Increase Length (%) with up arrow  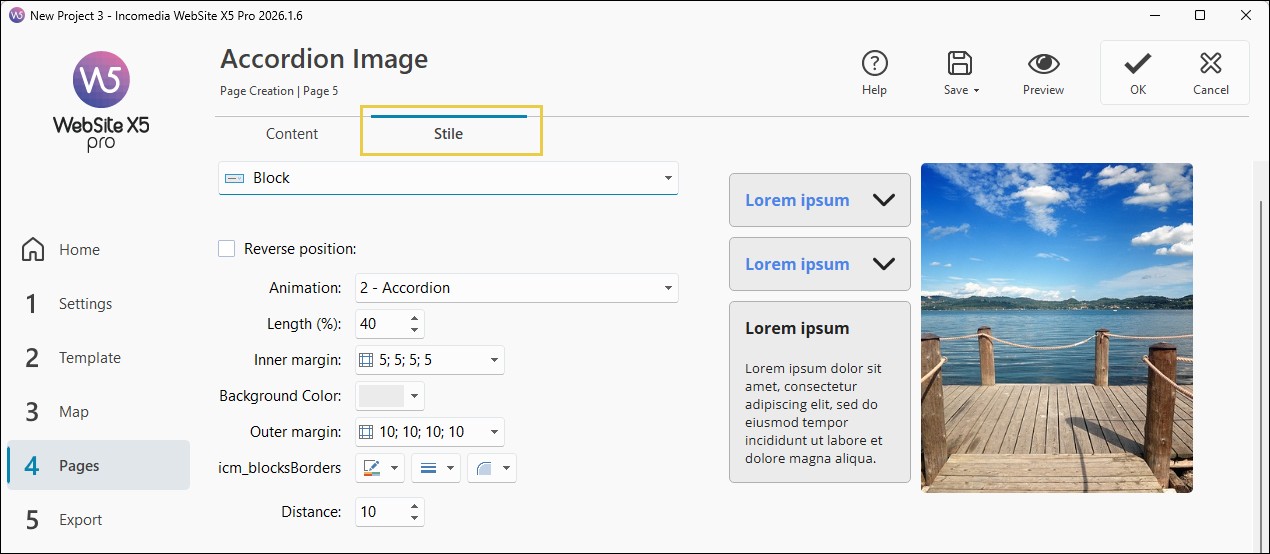(x=415, y=318)
